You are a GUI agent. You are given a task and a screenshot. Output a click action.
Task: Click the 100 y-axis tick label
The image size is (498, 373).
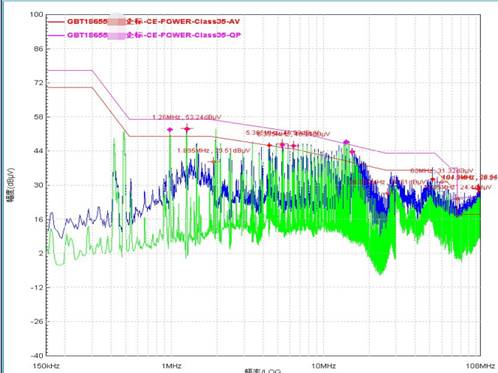(37, 14)
